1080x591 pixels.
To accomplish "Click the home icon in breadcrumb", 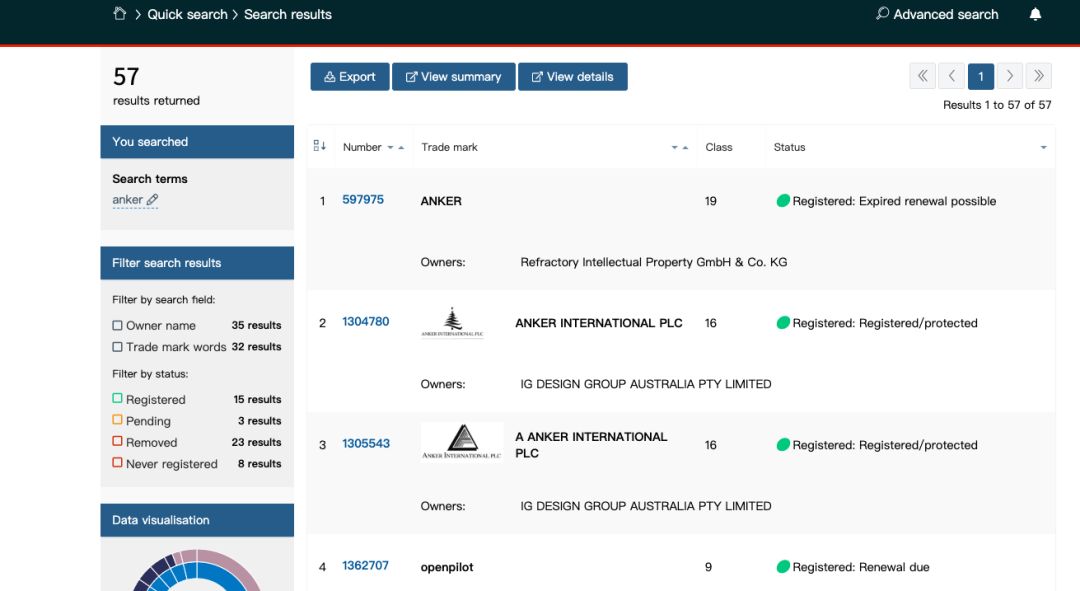I will tap(120, 14).
